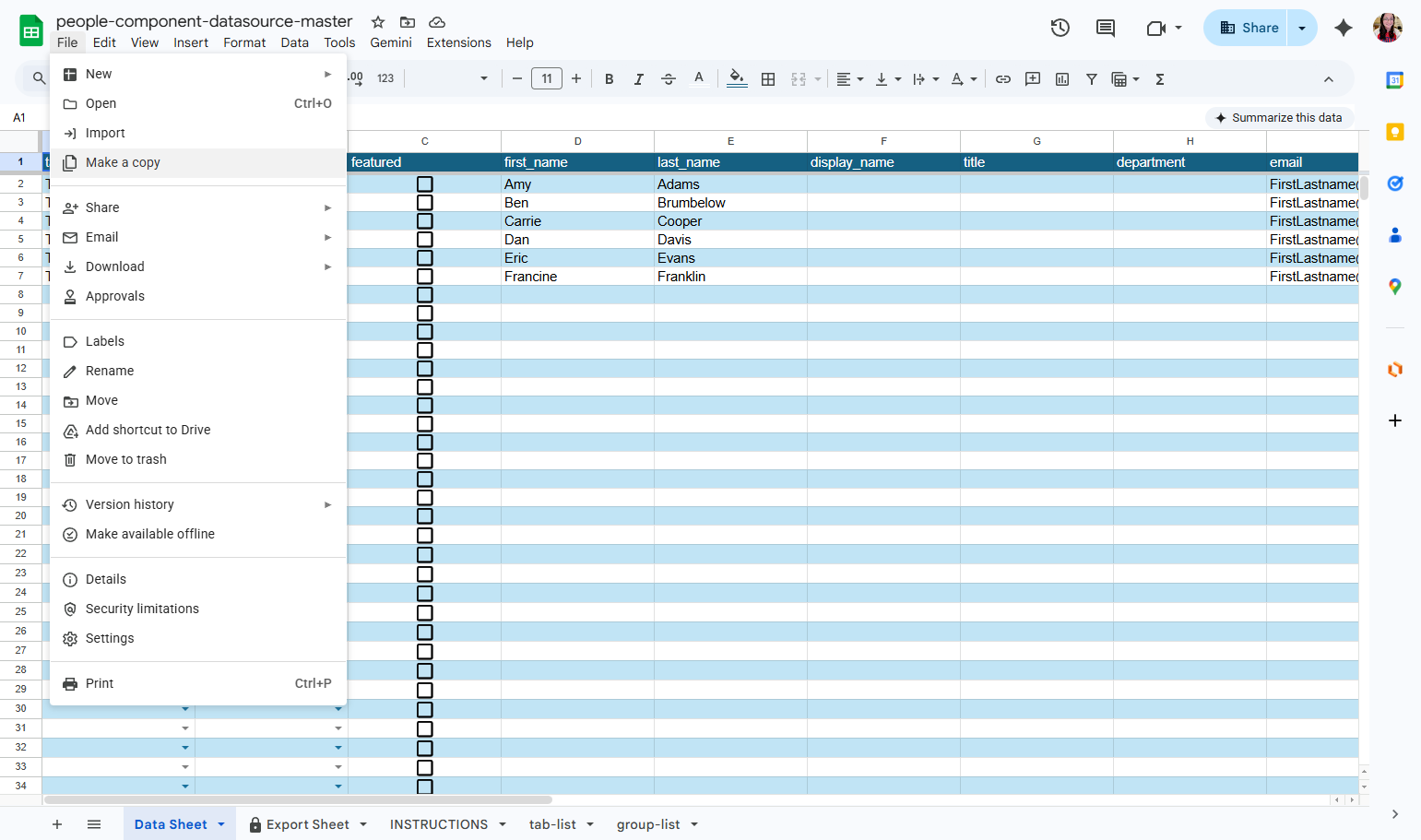Click the Bold formatting icon
Viewport: 1421px width, 840px height.
609,79
